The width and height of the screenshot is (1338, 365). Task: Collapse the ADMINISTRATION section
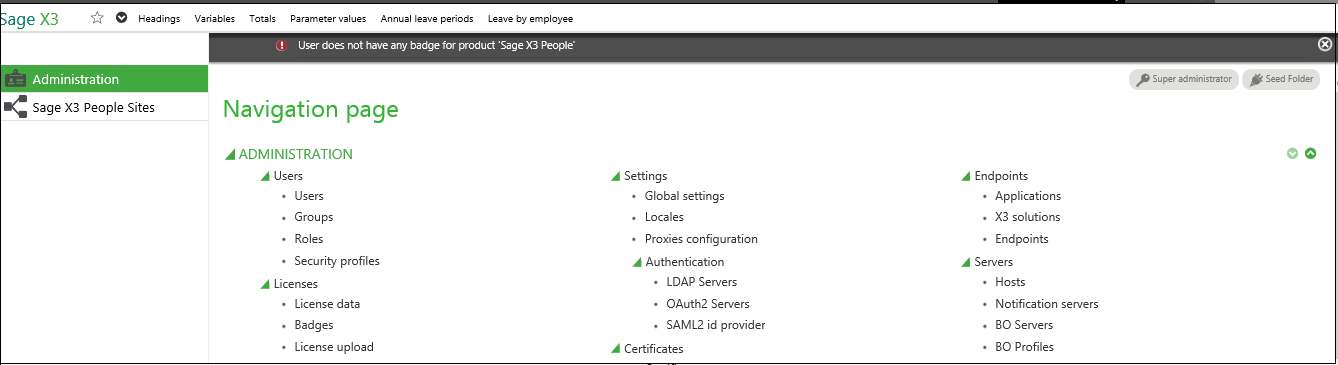click(230, 155)
